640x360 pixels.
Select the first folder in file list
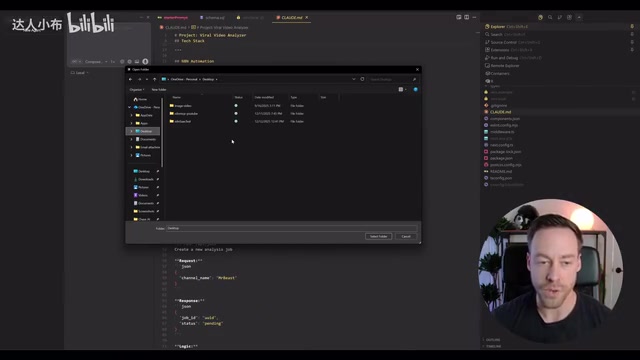[x=181, y=106]
